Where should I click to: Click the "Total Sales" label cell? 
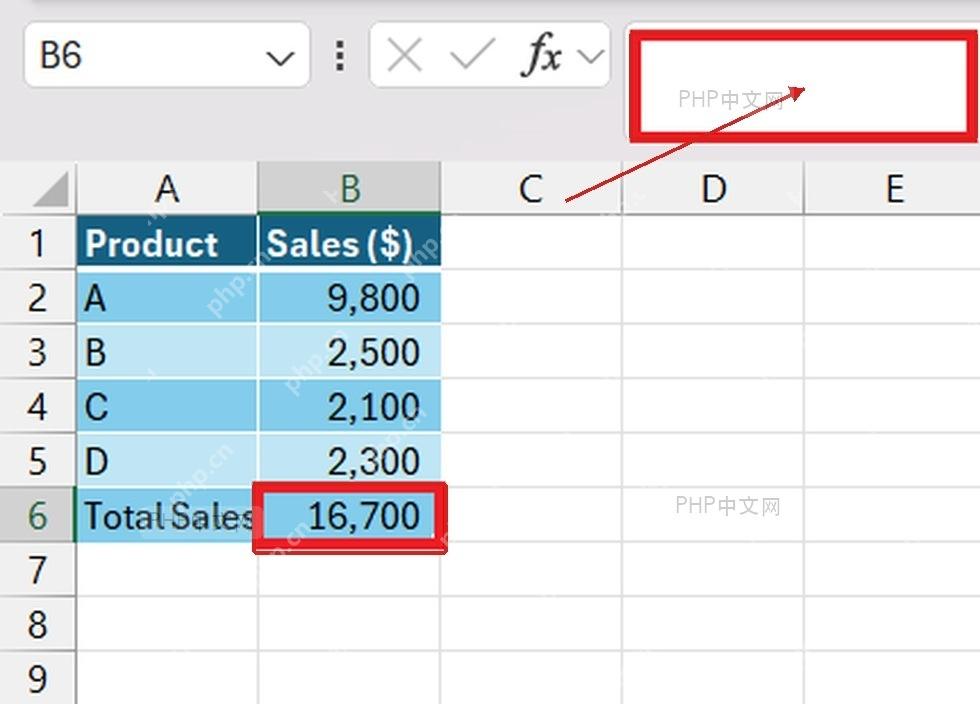click(167, 515)
